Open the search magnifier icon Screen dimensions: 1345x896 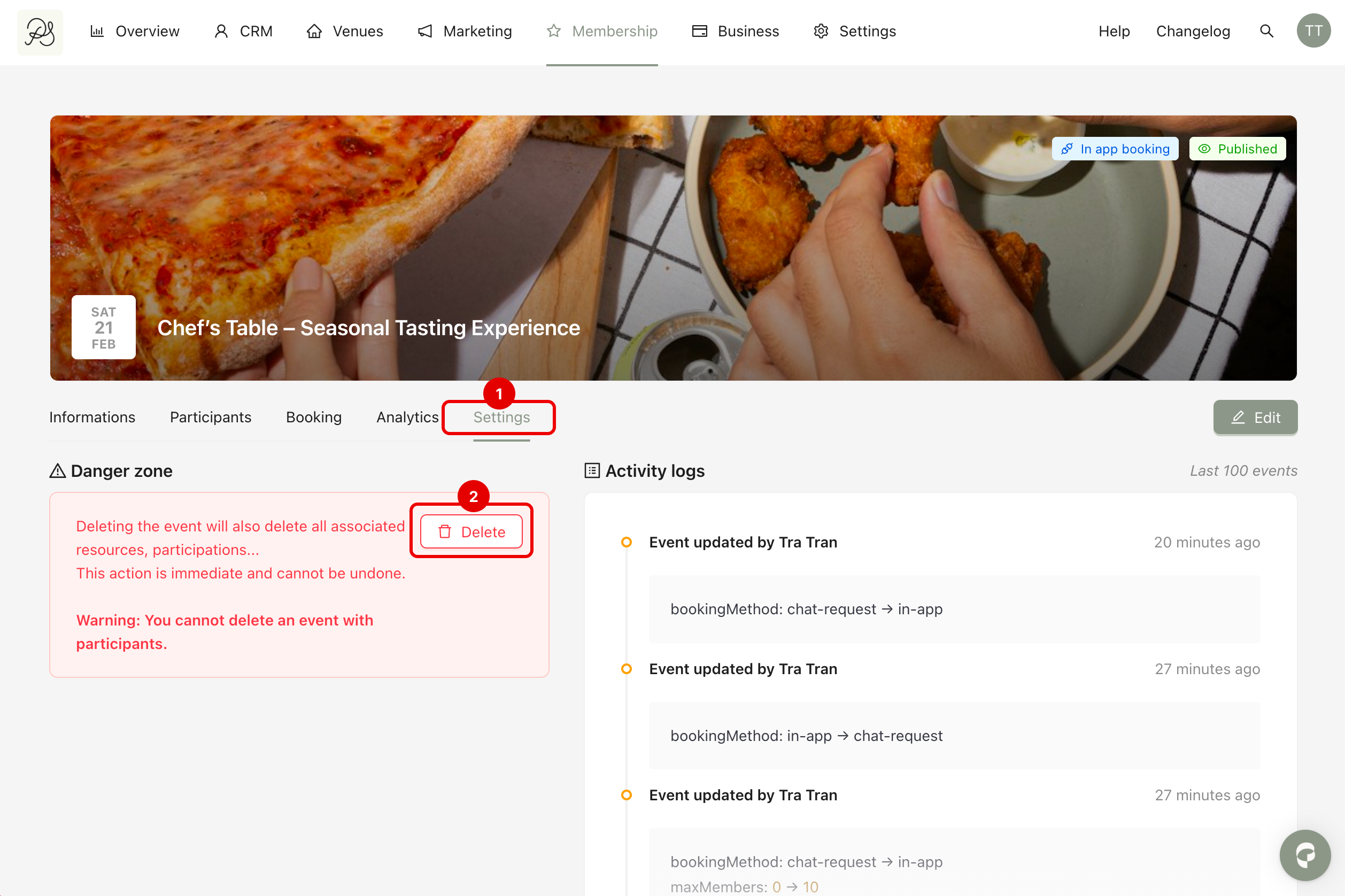point(1267,32)
